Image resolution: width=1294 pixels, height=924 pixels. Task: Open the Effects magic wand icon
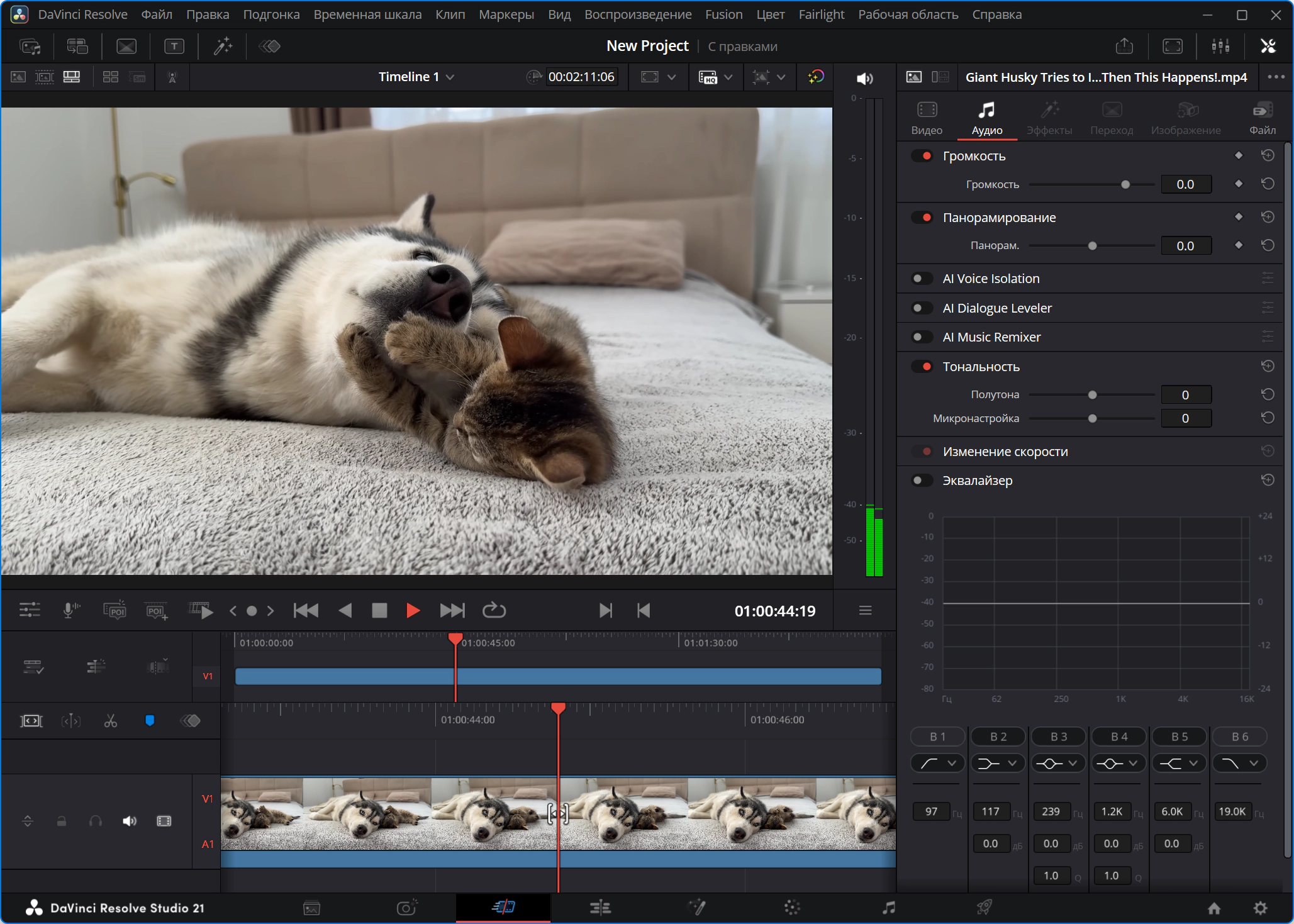pyautogui.click(x=223, y=46)
